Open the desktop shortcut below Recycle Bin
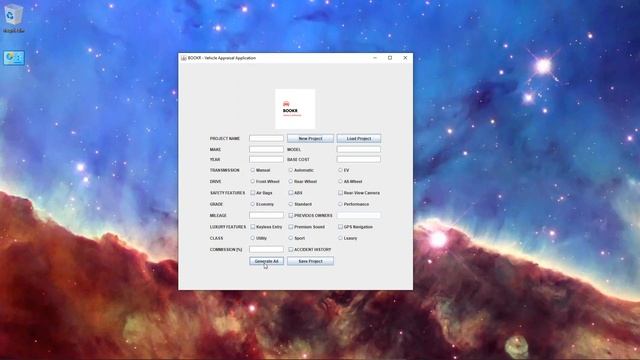This screenshot has width=640, height=360. pyautogui.click(x=14, y=58)
